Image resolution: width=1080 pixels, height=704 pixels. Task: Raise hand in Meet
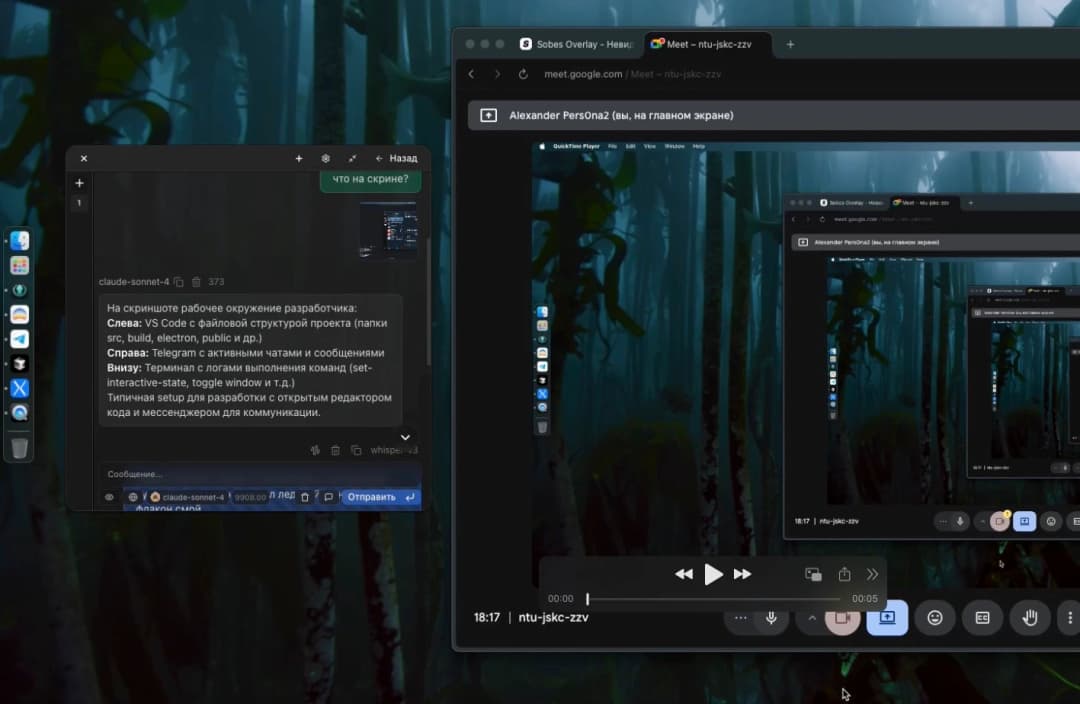coord(1030,618)
